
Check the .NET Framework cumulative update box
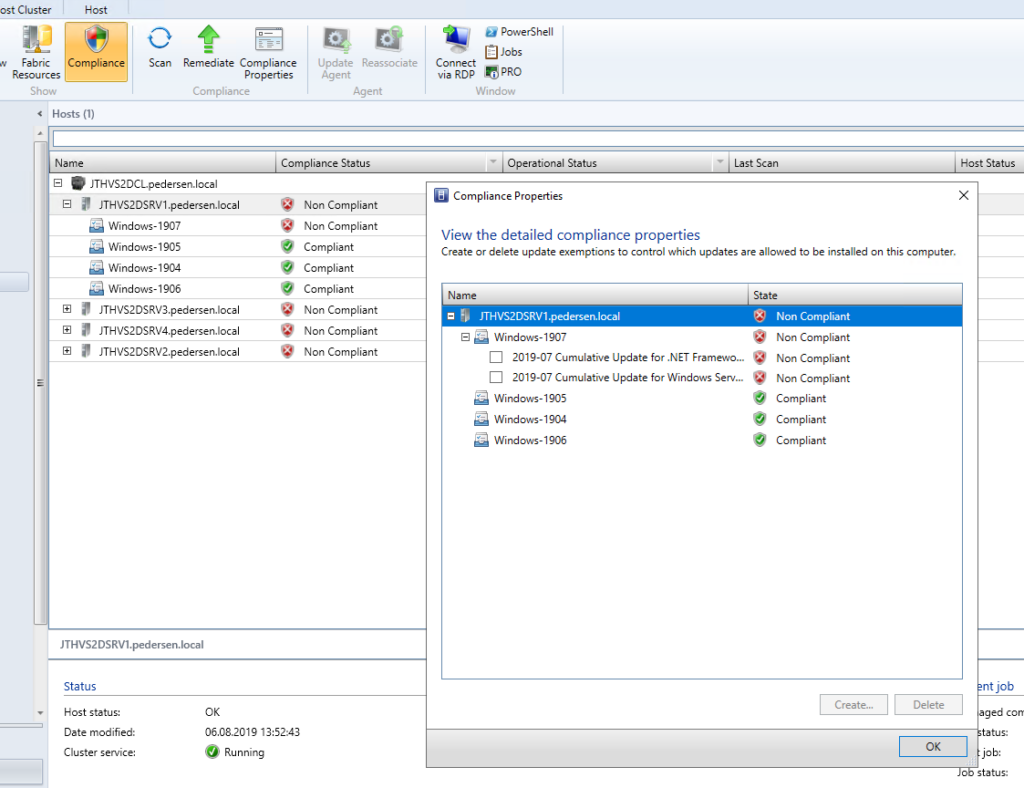[496, 357]
